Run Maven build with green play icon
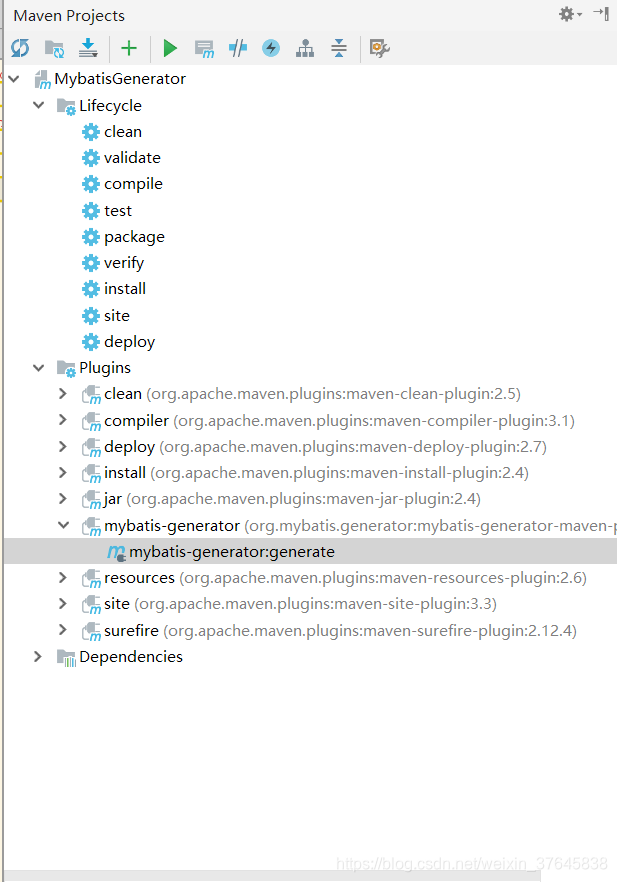The image size is (617, 882). [x=170, y=48]
